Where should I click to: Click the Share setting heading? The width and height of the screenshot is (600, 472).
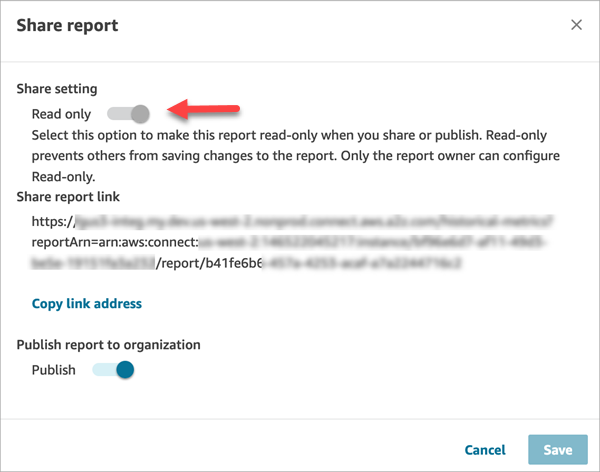click(x=57, y=89)
